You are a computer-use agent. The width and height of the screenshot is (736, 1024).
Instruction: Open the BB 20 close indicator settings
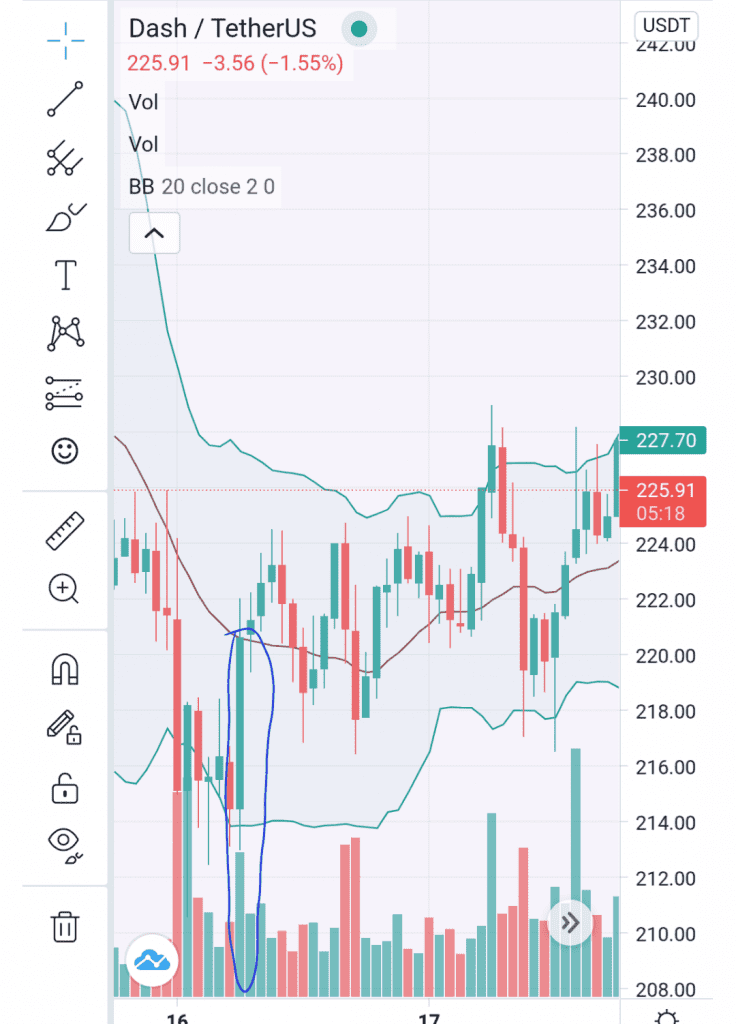[201, 187]
